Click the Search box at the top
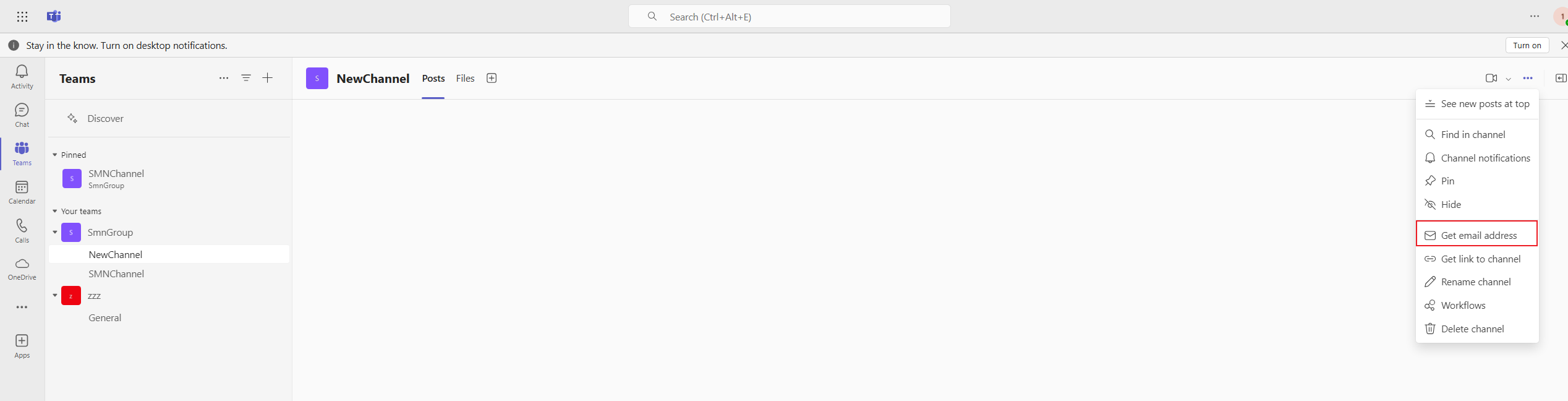1568x401 pixels. [790, 17]
